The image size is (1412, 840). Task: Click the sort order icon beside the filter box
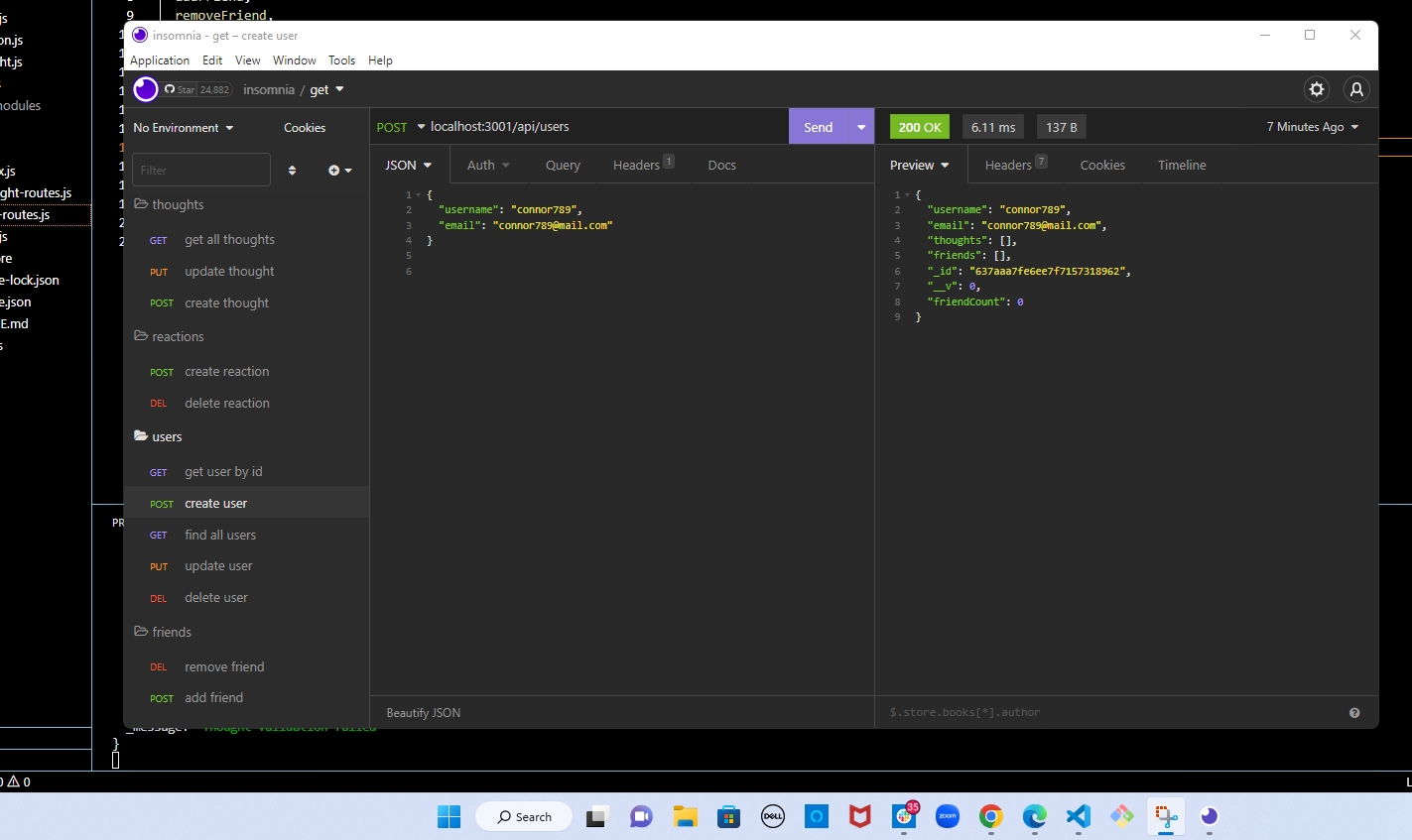point(292,170)
